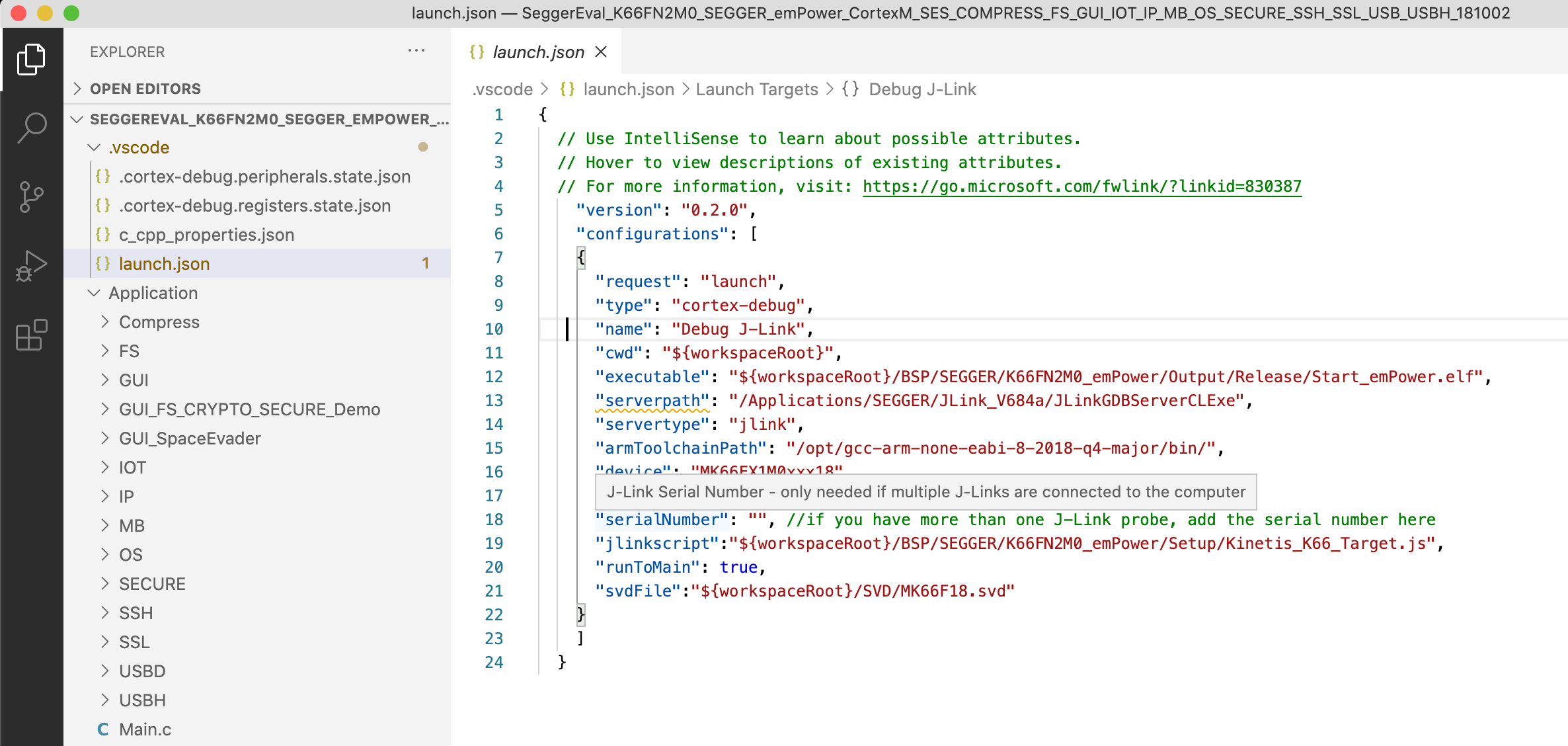Image resolution: width=1568 pixels, height=746 pixels.
Task: Expand the Compress folder
Action: click(105, 322)
